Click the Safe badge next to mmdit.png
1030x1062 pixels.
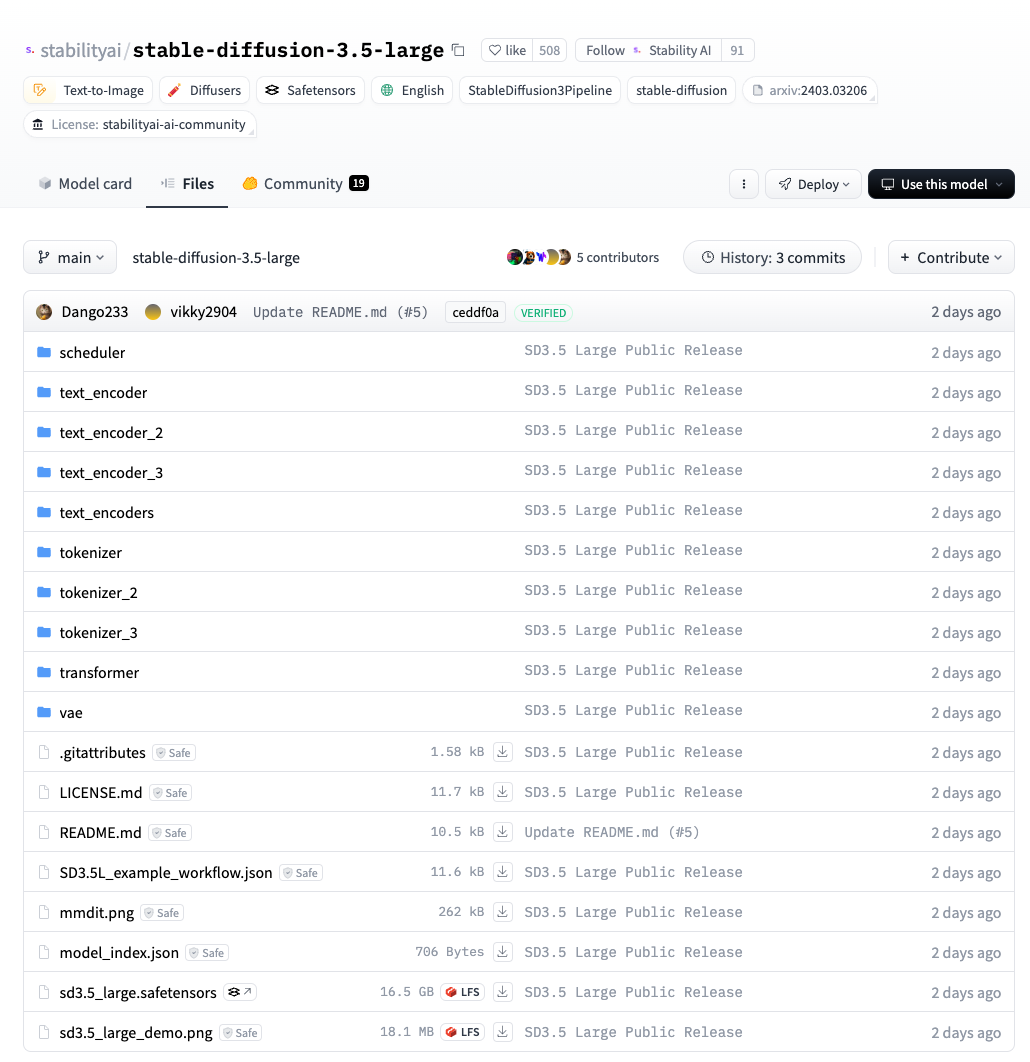point(162,912)
